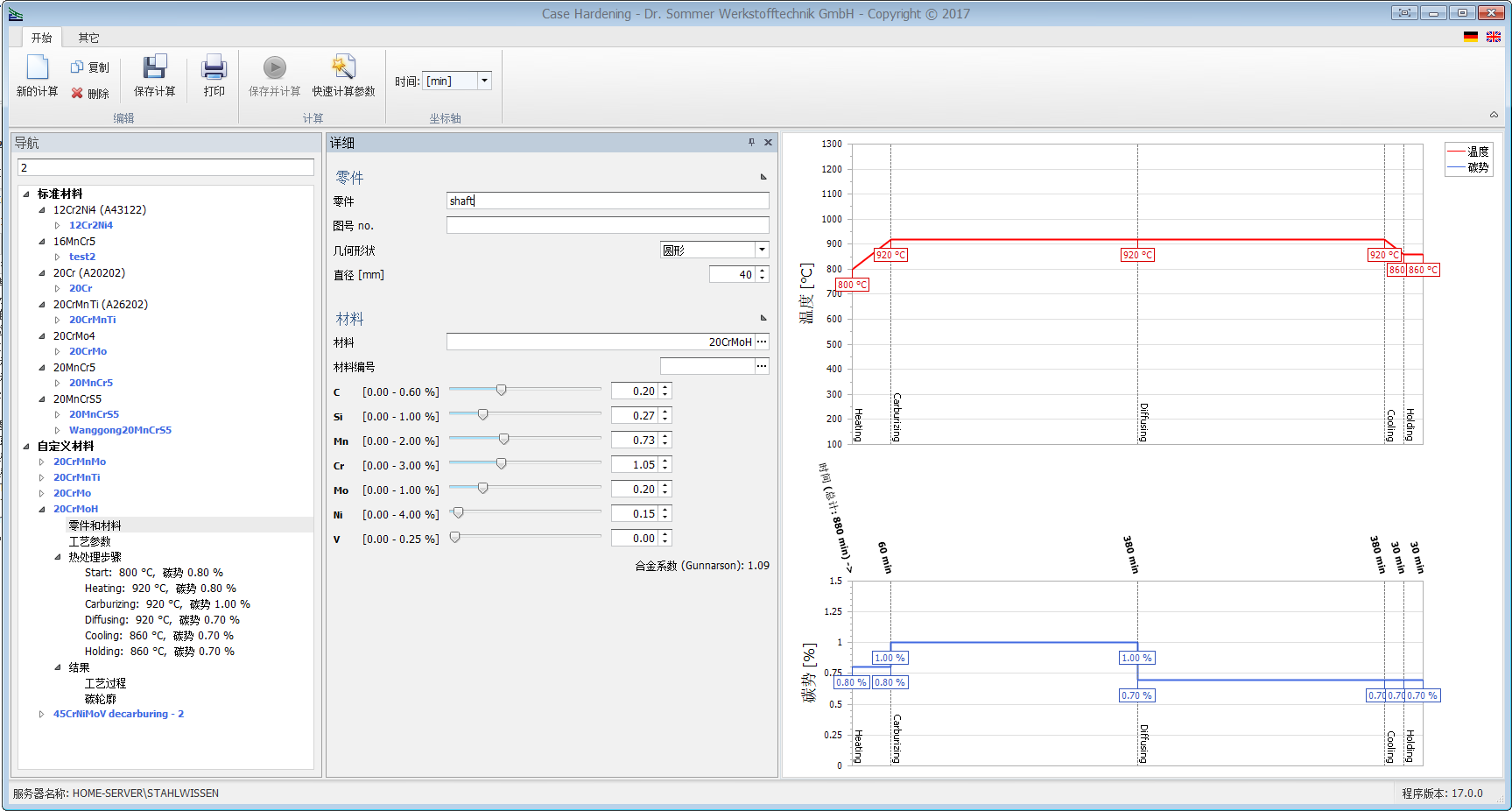Click the 打印 printer icon
The height and width of the screenshot is (811, 1512).
click(214, 67)
